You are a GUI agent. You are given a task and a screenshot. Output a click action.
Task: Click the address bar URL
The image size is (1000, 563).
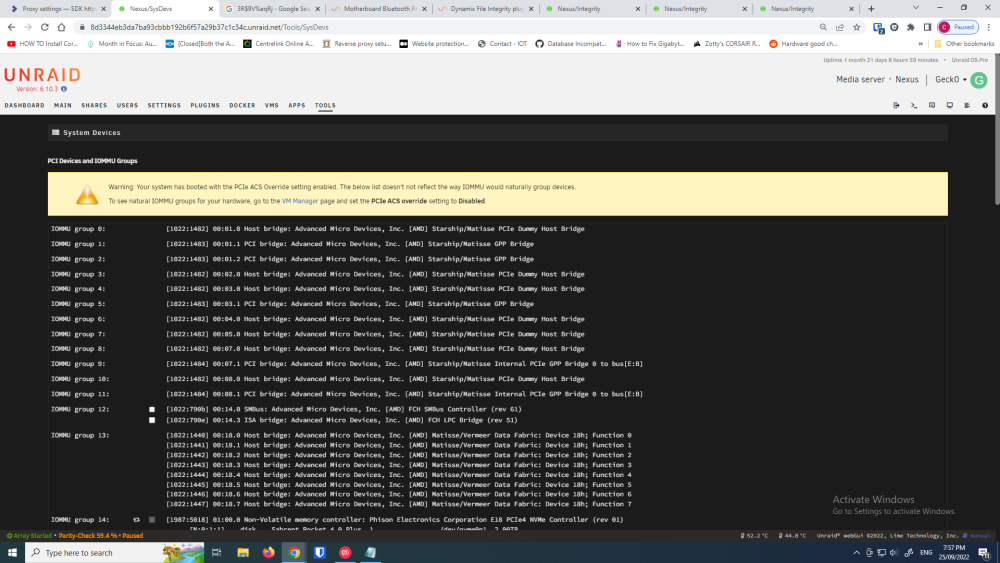209,27
